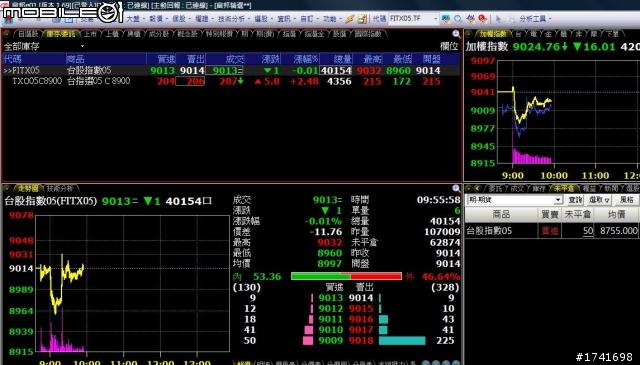Open the 權益 tab in account panel
Viewport: 640px width, 365px height.
[x=589, y=188]
